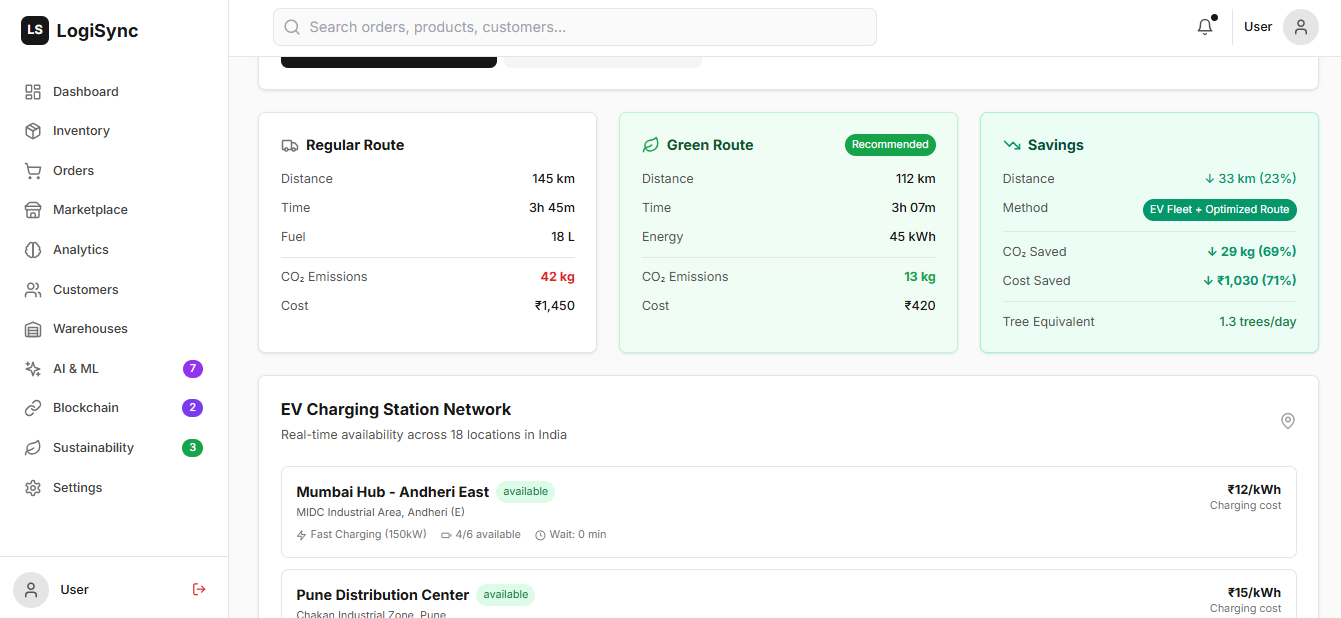Click the Recommended badge on Green Route
1341x618 pixels.
point(890,145)
